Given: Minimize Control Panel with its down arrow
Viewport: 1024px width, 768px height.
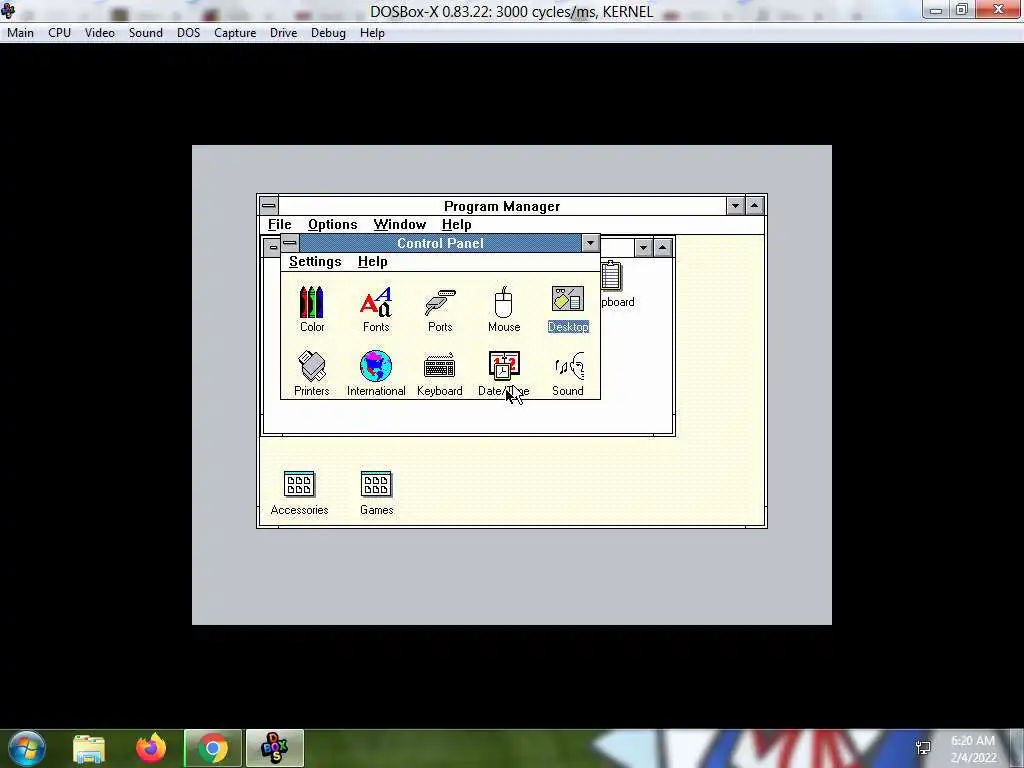Looking at the screenshot, I should click(x=590, y=243).
